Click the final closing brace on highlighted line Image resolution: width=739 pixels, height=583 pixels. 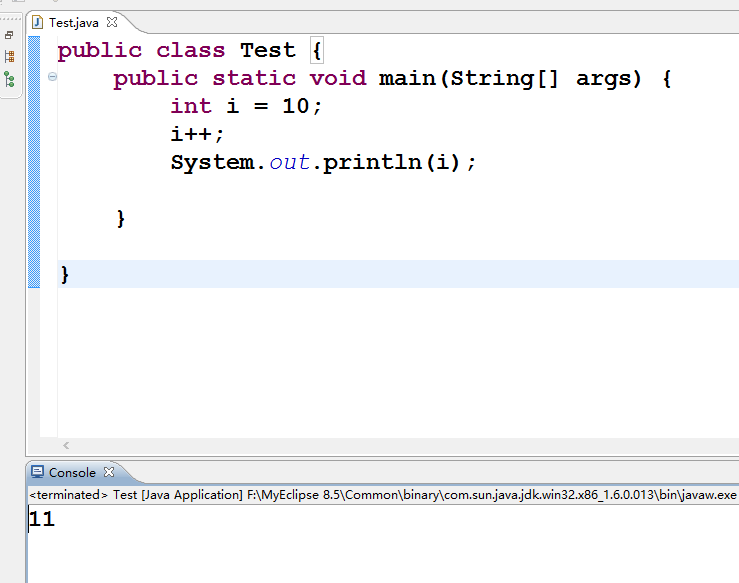pos(65,274)
